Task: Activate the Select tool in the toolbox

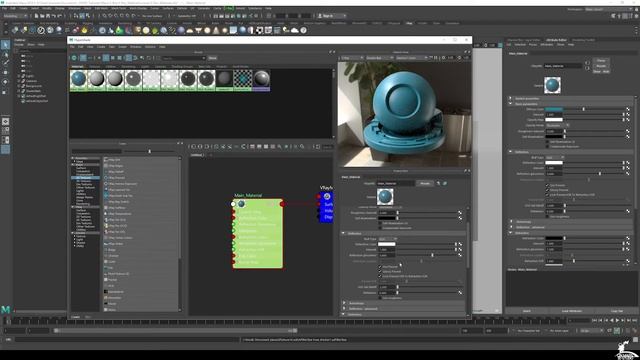Action: coord(5,44)
